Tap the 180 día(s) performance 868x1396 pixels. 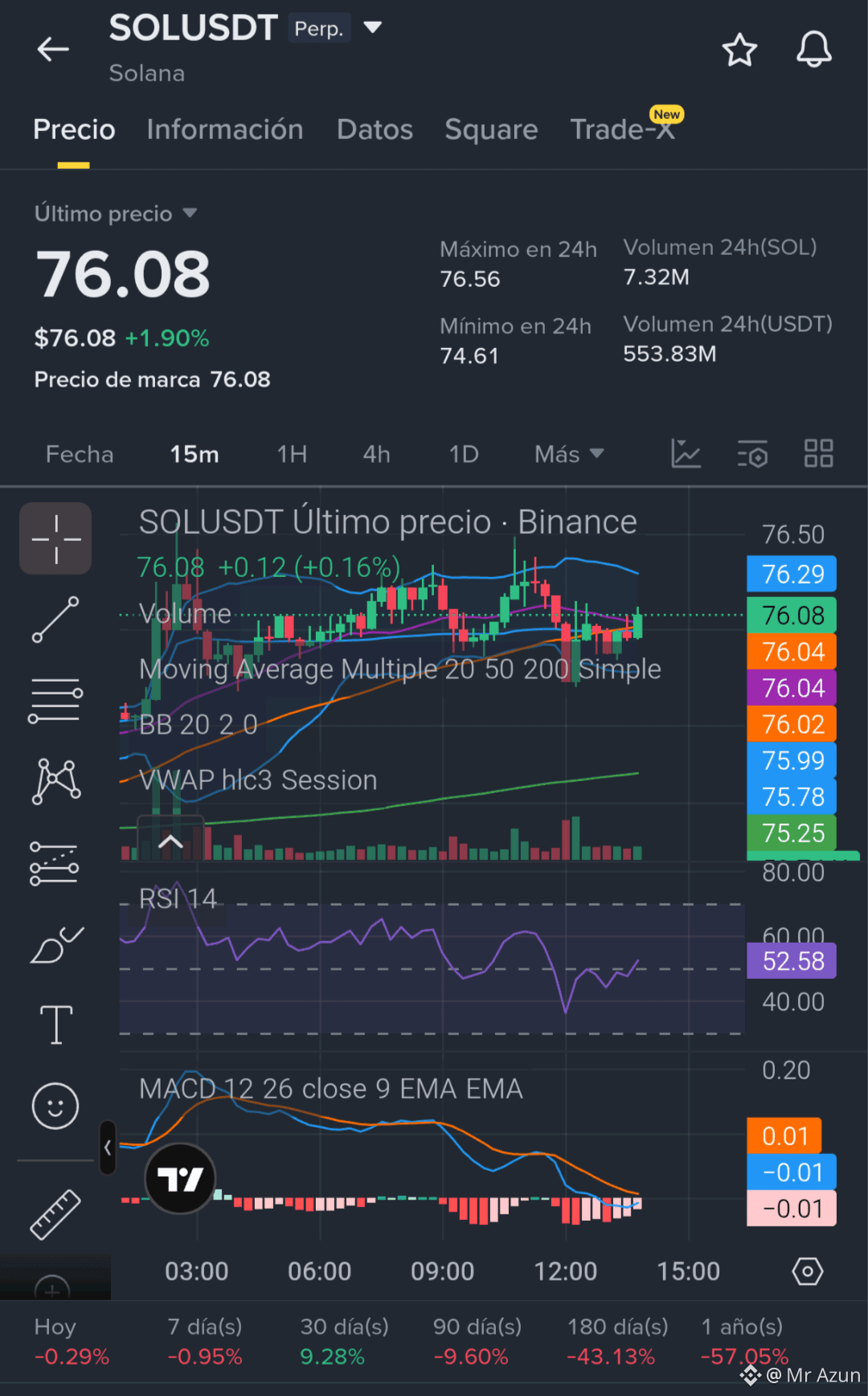(x=617, y=1341)
